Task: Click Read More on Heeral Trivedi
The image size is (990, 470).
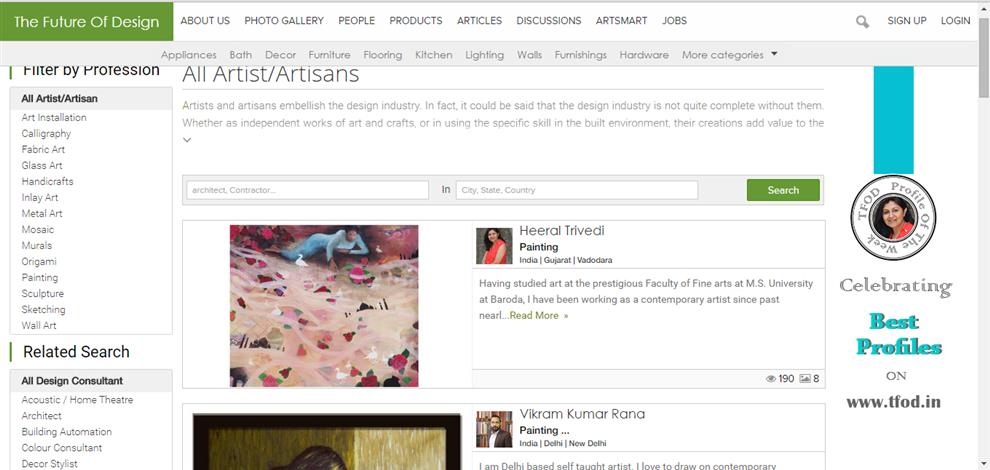Action: point(538,316)
